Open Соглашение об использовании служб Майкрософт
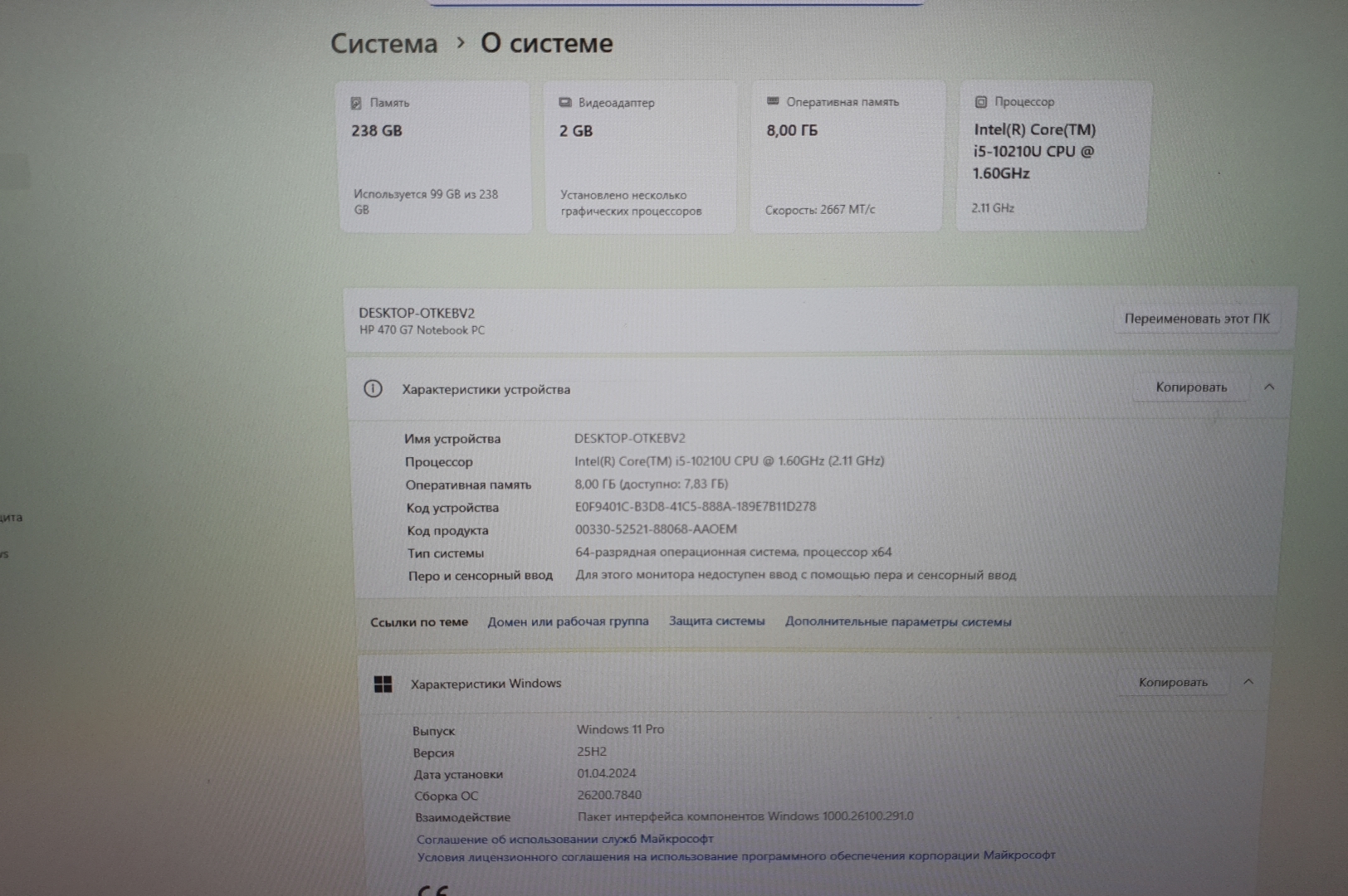The height and width of the screenshot is (896, 1348). pos(564,839)
